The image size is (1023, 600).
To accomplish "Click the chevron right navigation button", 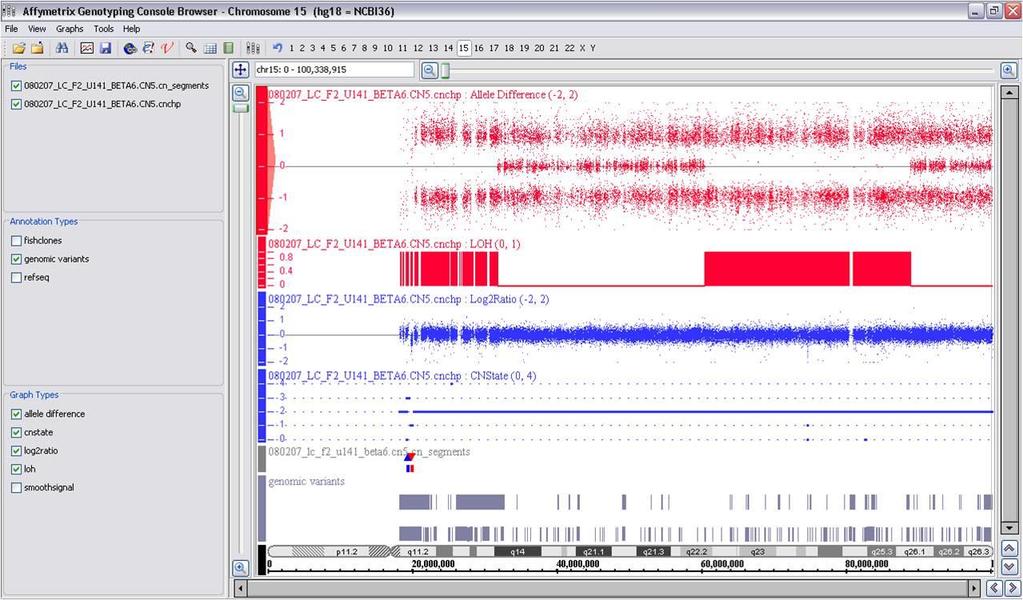I will pos(1012,588).
